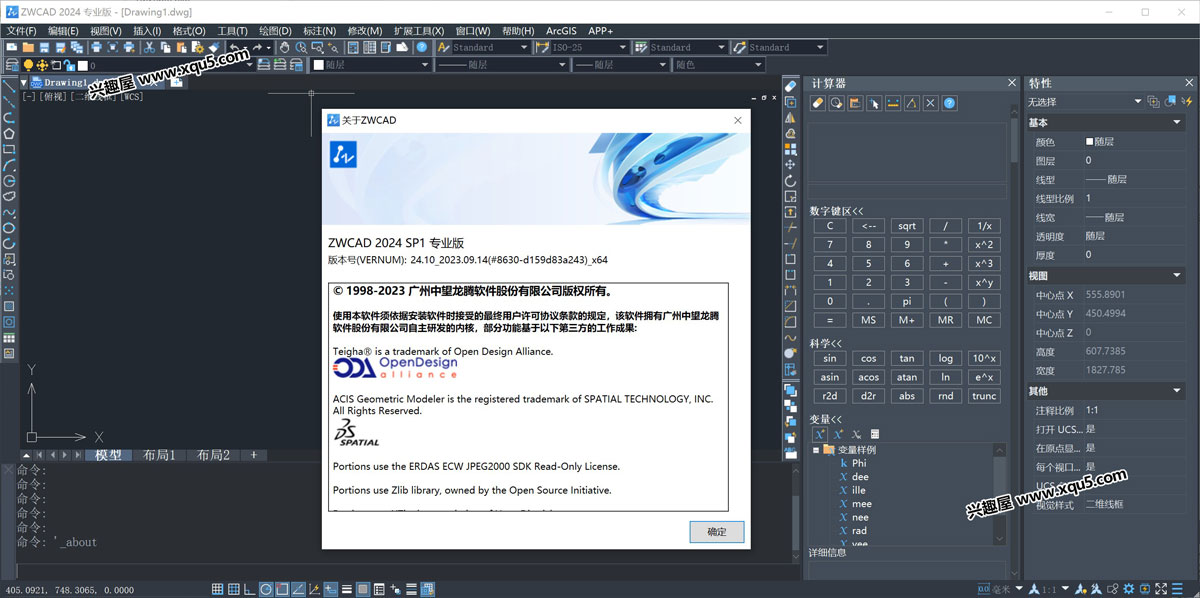Click the Quick Select lightning icon
The width and height of the screenshot is (1200, 598).
click(1188, 102)
